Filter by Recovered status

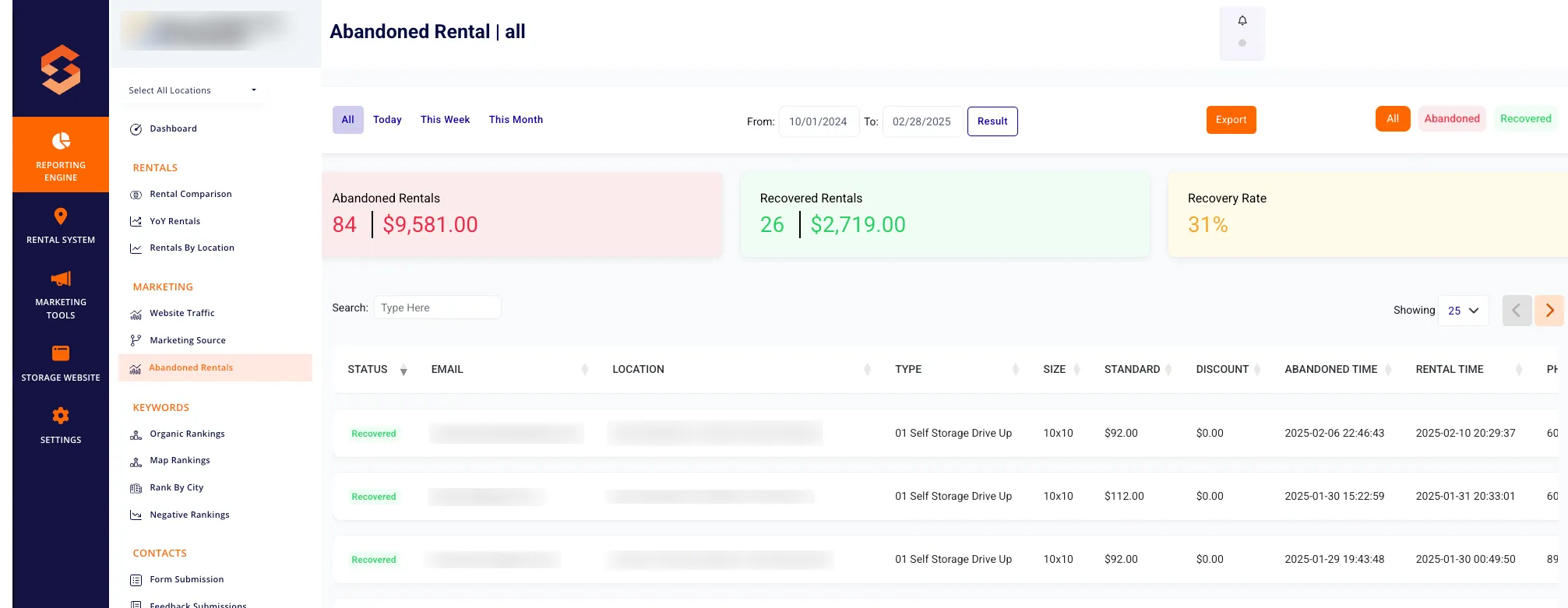click(x=1525, y=119)
